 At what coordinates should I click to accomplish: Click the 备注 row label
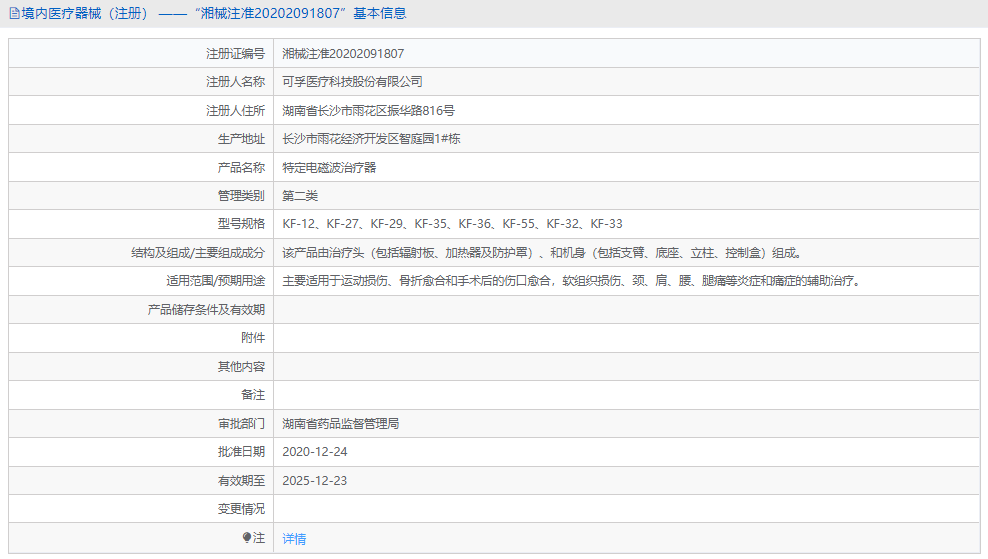[253, 395]
